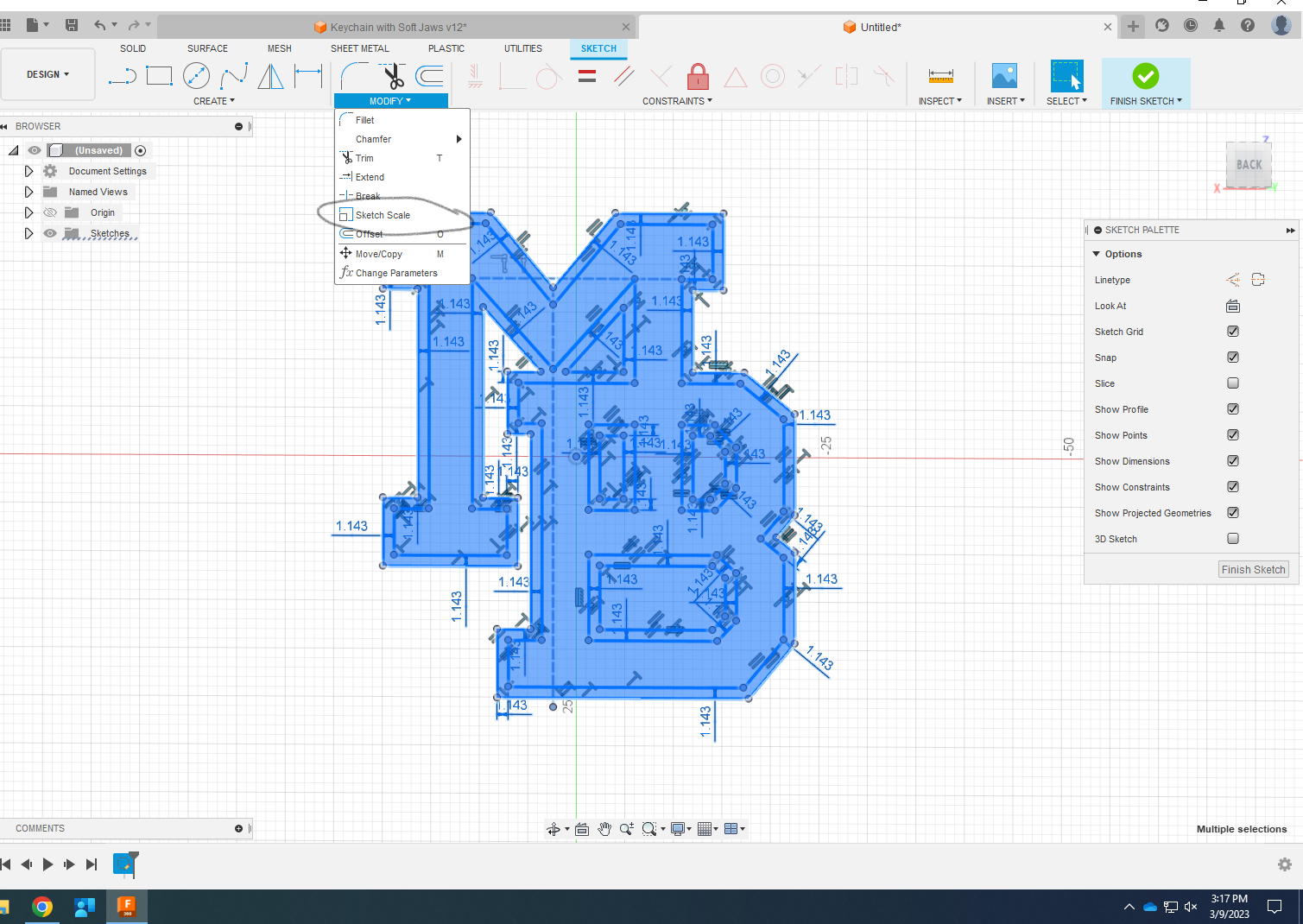
Task: Click the Finish Sketch button in Sketch Palette
Action: (x=1253, y=569)
